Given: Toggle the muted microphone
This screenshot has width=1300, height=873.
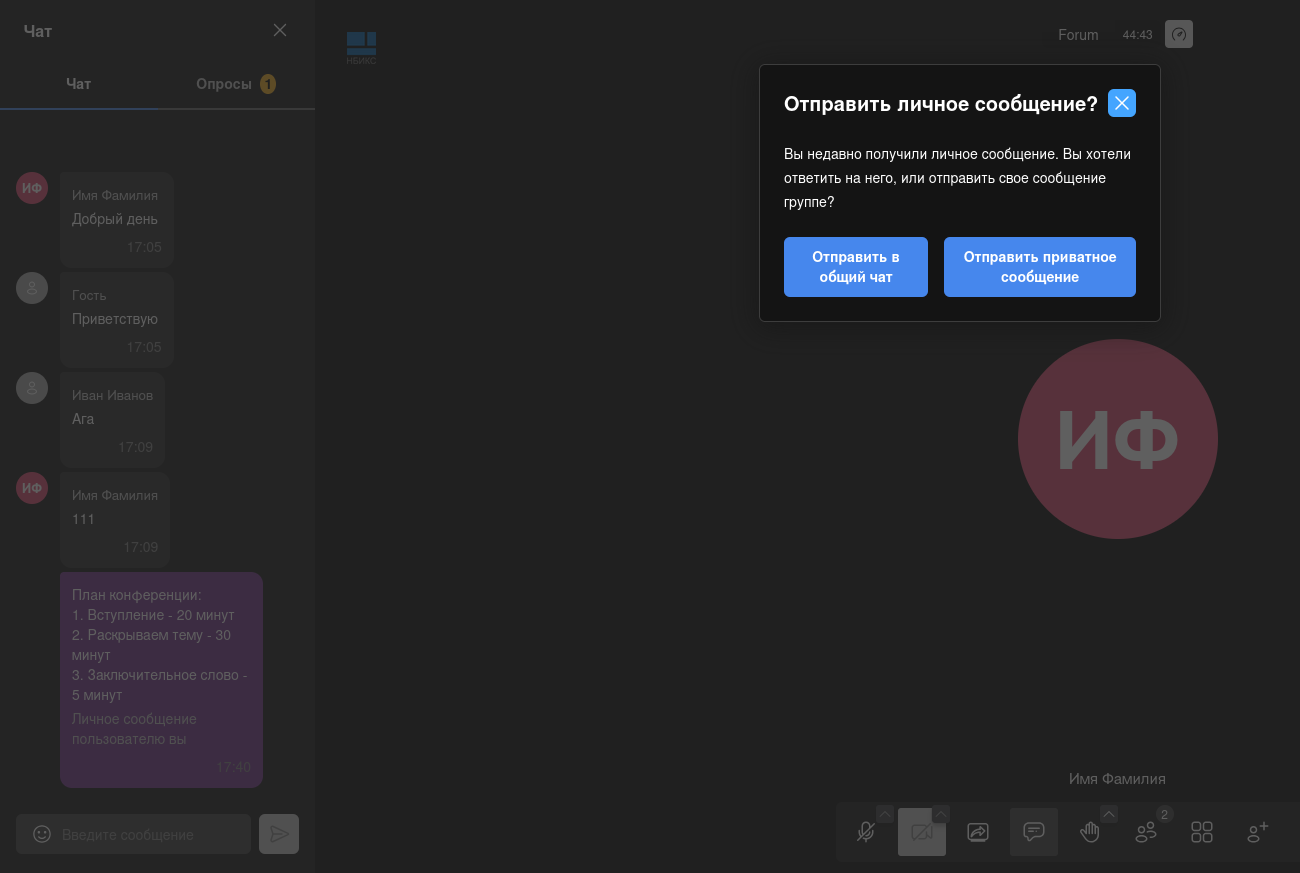Looking at the screenshot, I should tap(866, 832).
